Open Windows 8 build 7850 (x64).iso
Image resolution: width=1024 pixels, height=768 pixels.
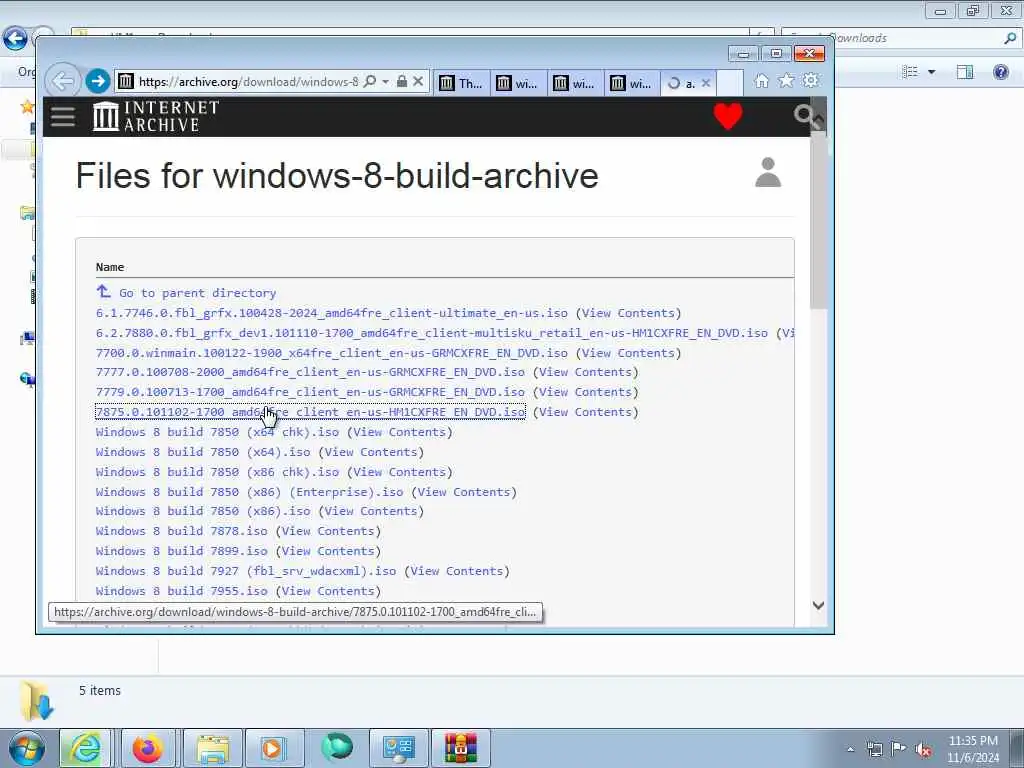point(203,452)
